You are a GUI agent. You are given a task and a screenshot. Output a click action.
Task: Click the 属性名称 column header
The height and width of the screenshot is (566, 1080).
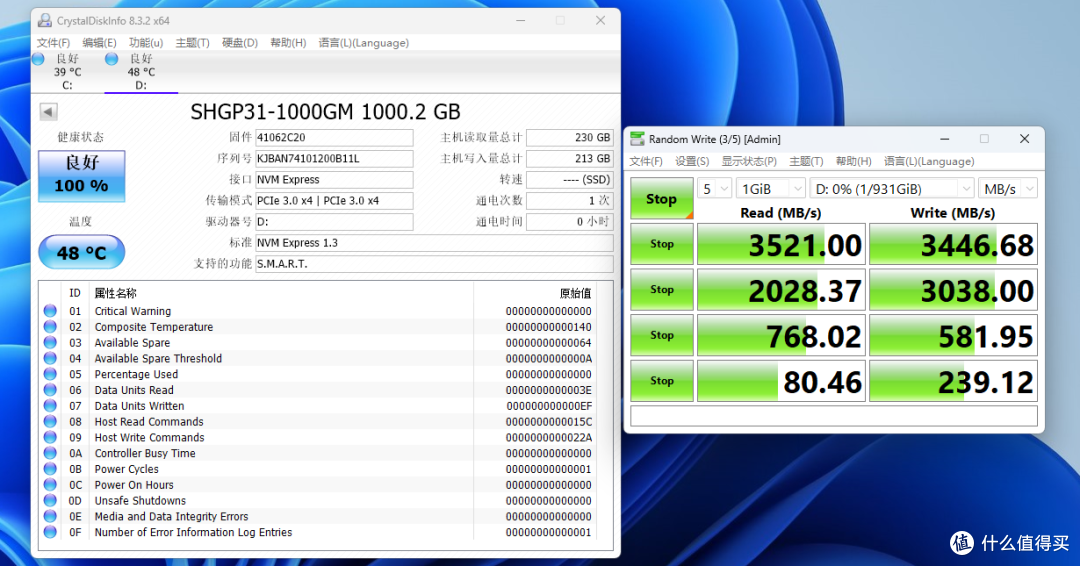(x=115, y=293)
